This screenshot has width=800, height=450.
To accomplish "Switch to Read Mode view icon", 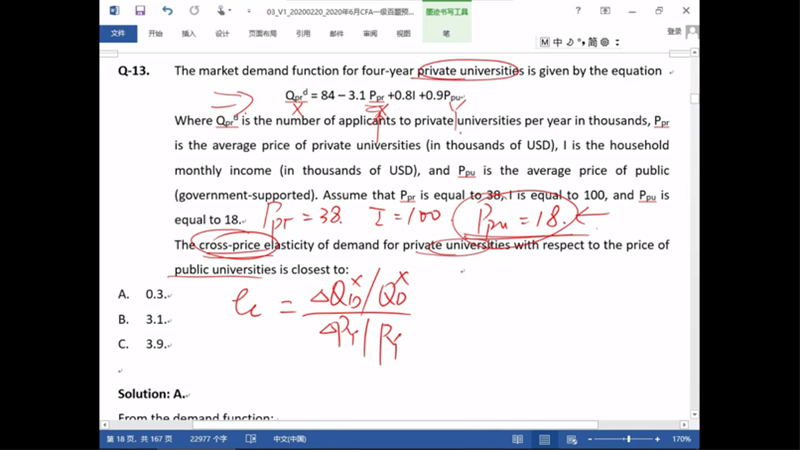I will click(x=517, y=439).
